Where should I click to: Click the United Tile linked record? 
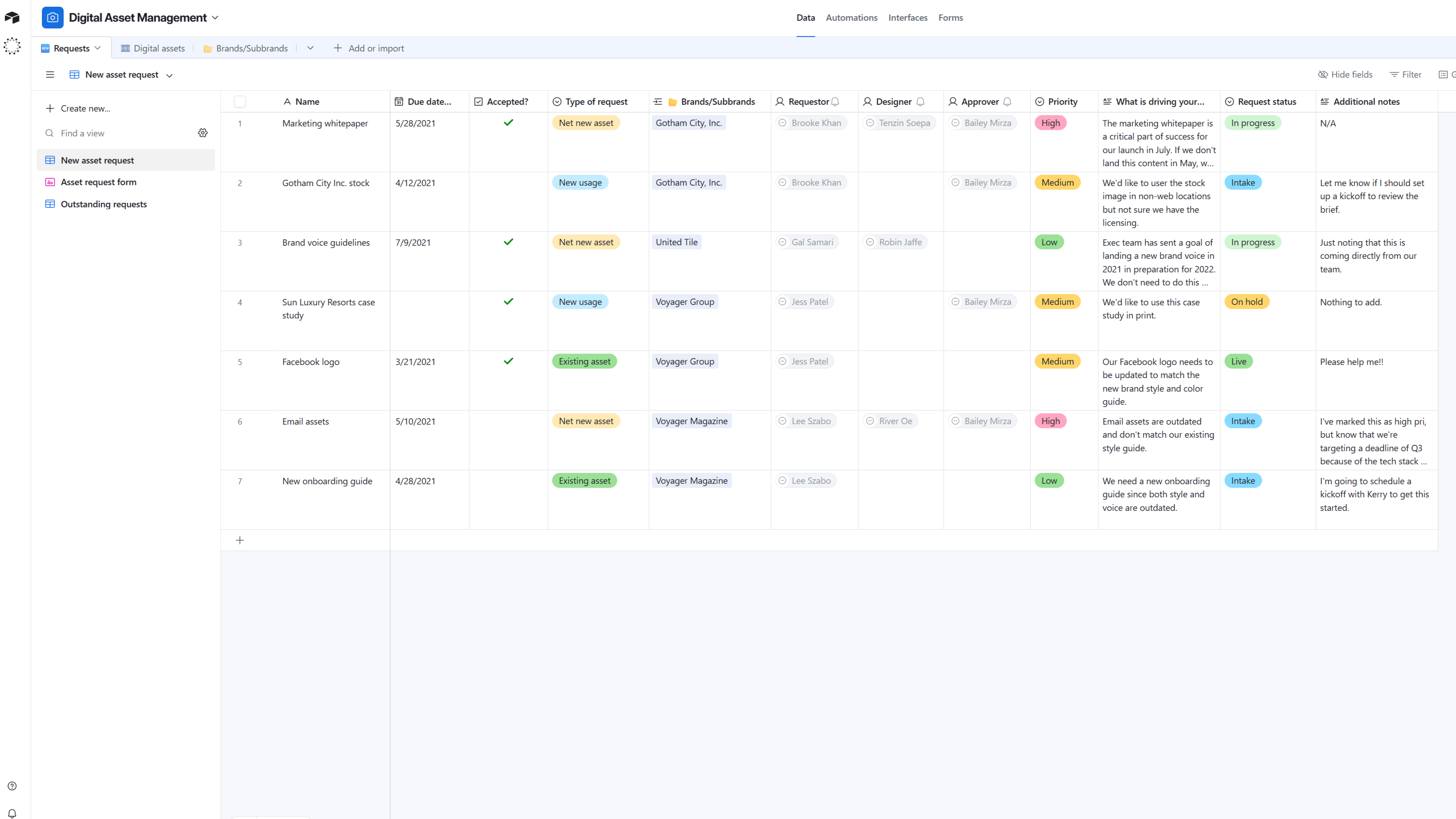[x=676, y=242]
